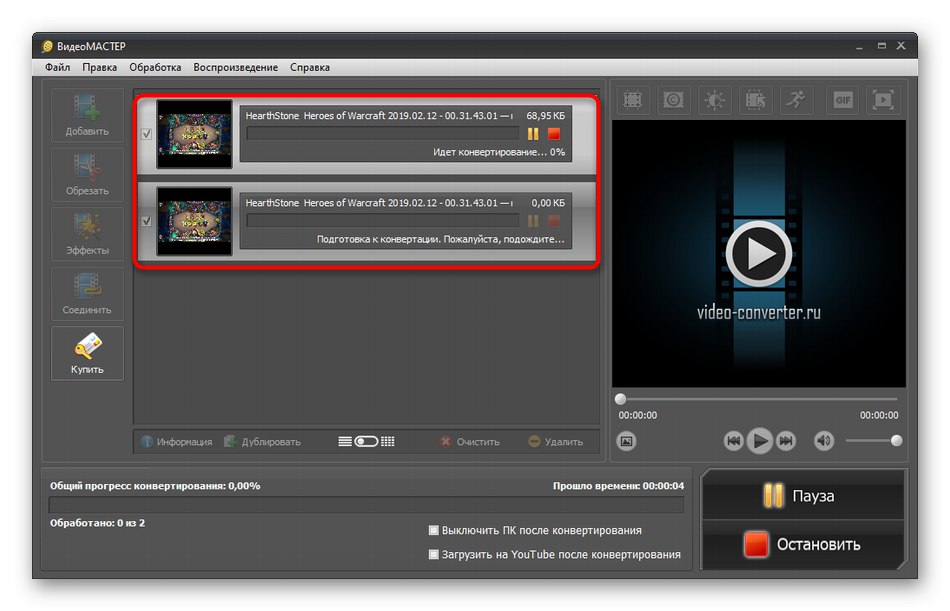Open the Справка menu
Image resolution: width=950 pixels, height=611 pixels.
point(310,67)
